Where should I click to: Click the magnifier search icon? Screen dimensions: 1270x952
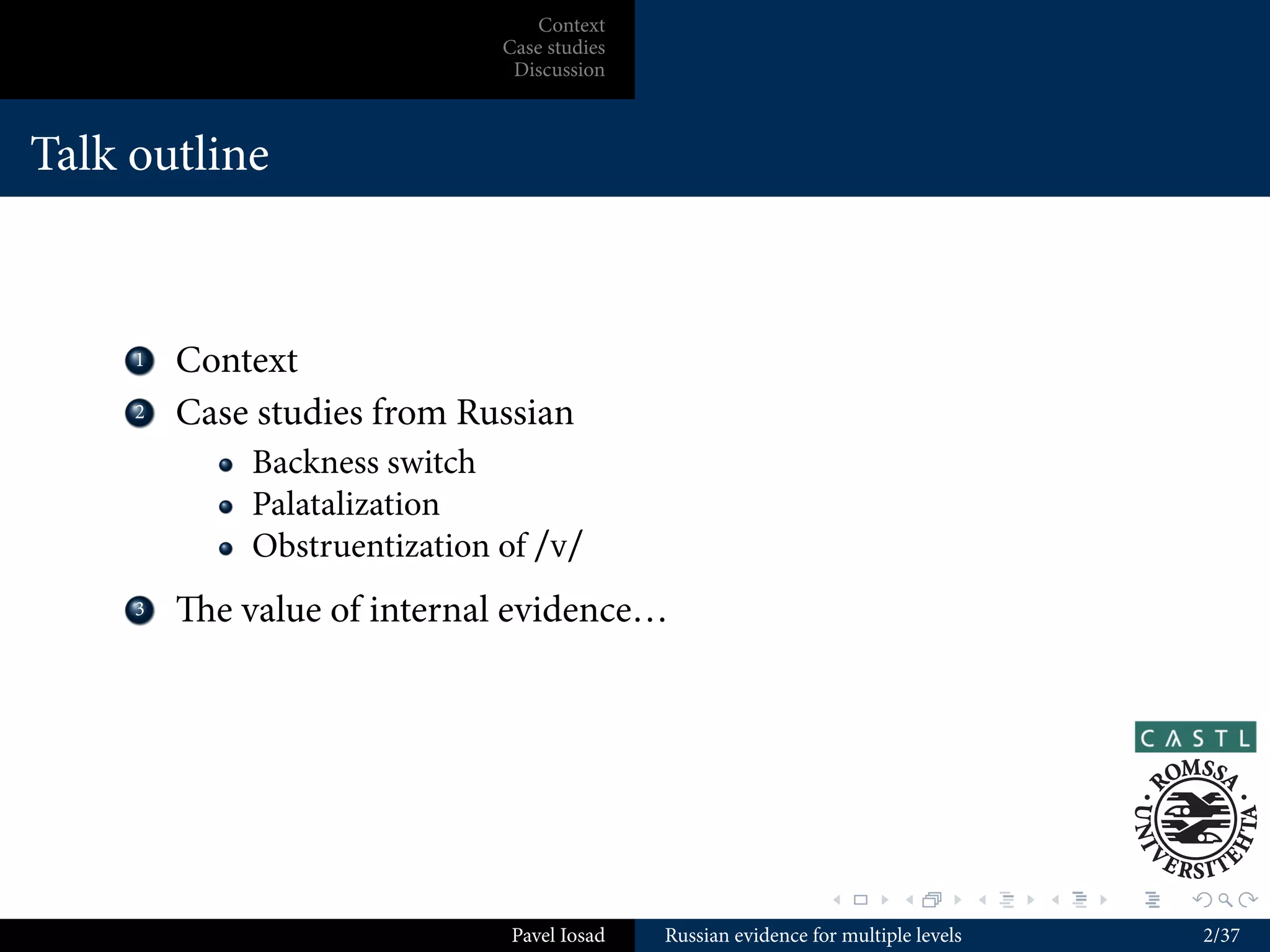tap(1225, 900)
